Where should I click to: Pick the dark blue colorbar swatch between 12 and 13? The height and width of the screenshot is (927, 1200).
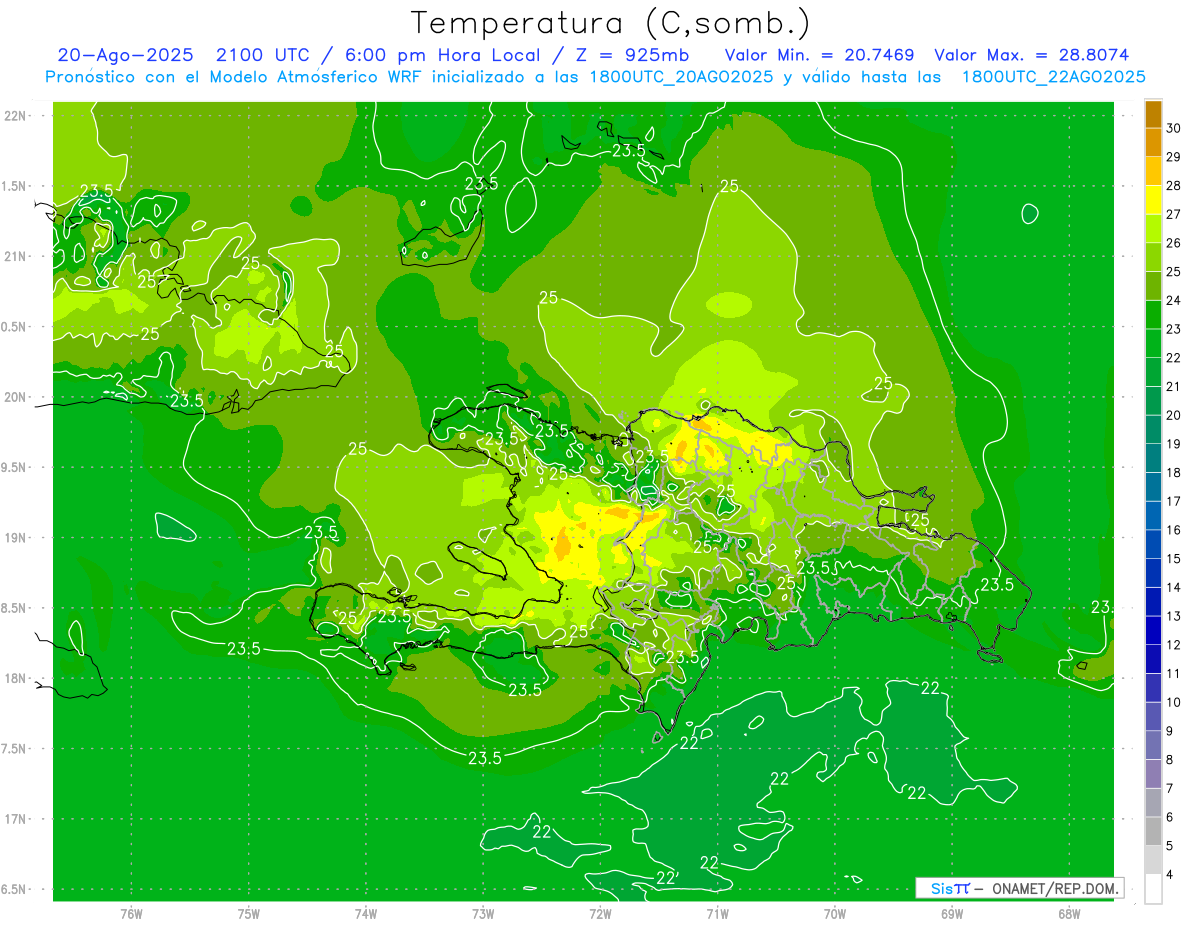(x=1153, y=631)
